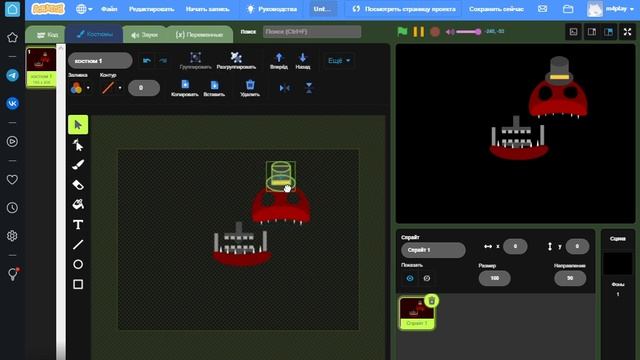640x360 pixels.
Task: Click the search input field
Action: point(312,31)
